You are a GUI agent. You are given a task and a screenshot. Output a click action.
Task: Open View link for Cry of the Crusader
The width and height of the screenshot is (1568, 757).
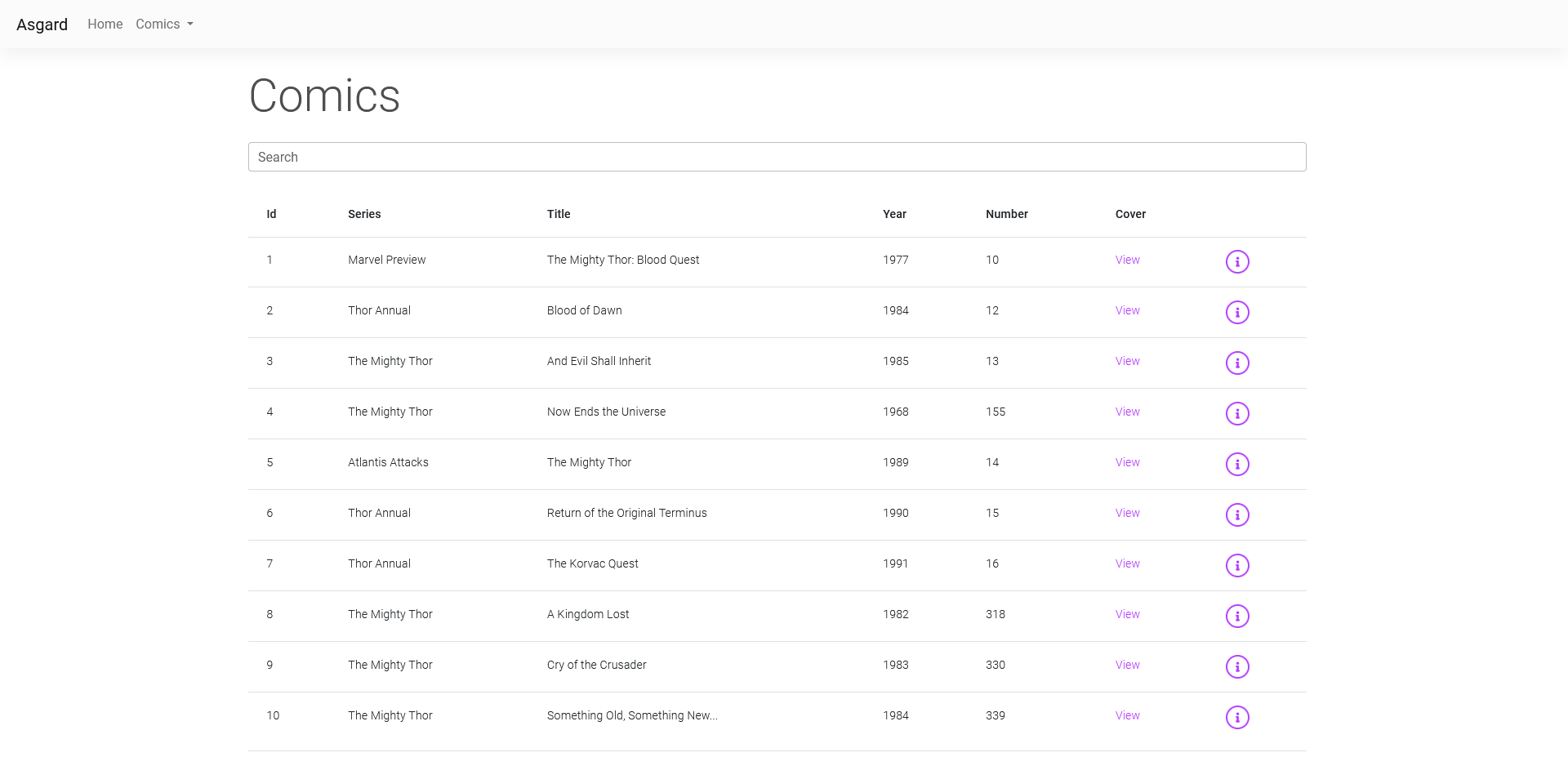click(1127, 665)
